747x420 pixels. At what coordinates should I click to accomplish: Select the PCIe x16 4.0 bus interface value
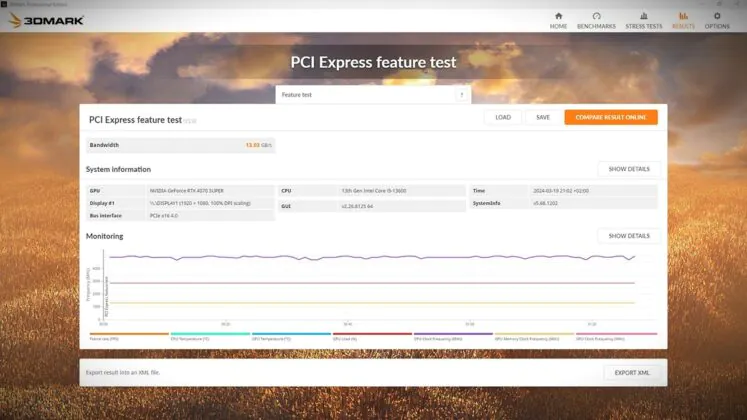pyautogui.click(x=164, y=216)
